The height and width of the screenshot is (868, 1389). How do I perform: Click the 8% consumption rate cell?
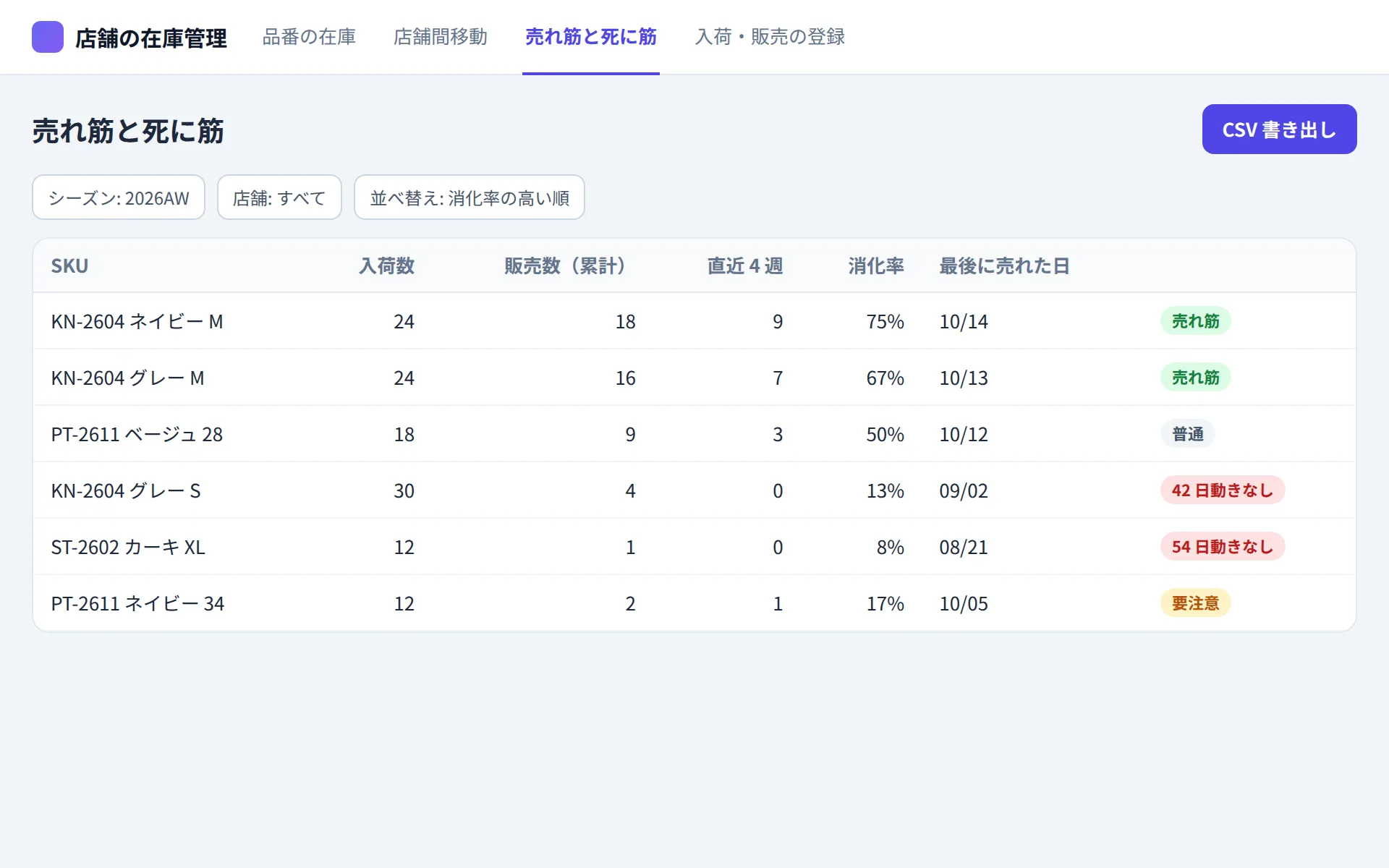tap(891, 548)
